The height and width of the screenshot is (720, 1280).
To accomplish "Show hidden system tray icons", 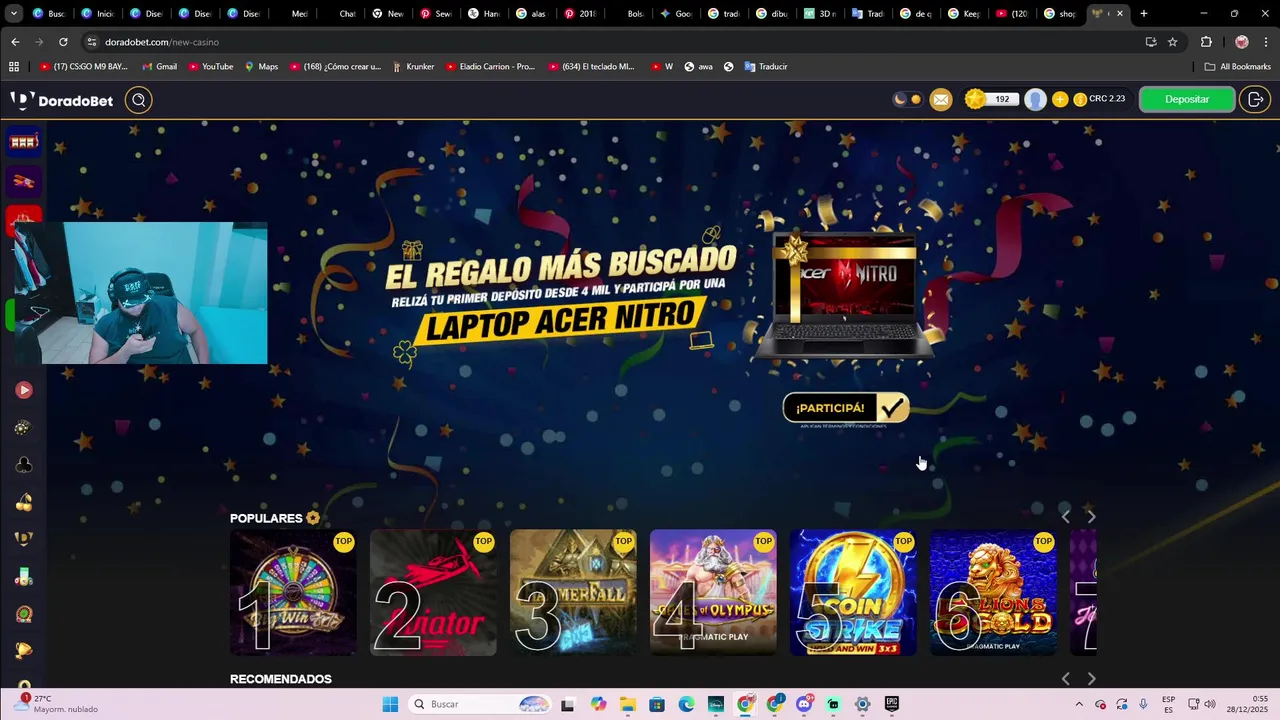I will click(1078, 704).
